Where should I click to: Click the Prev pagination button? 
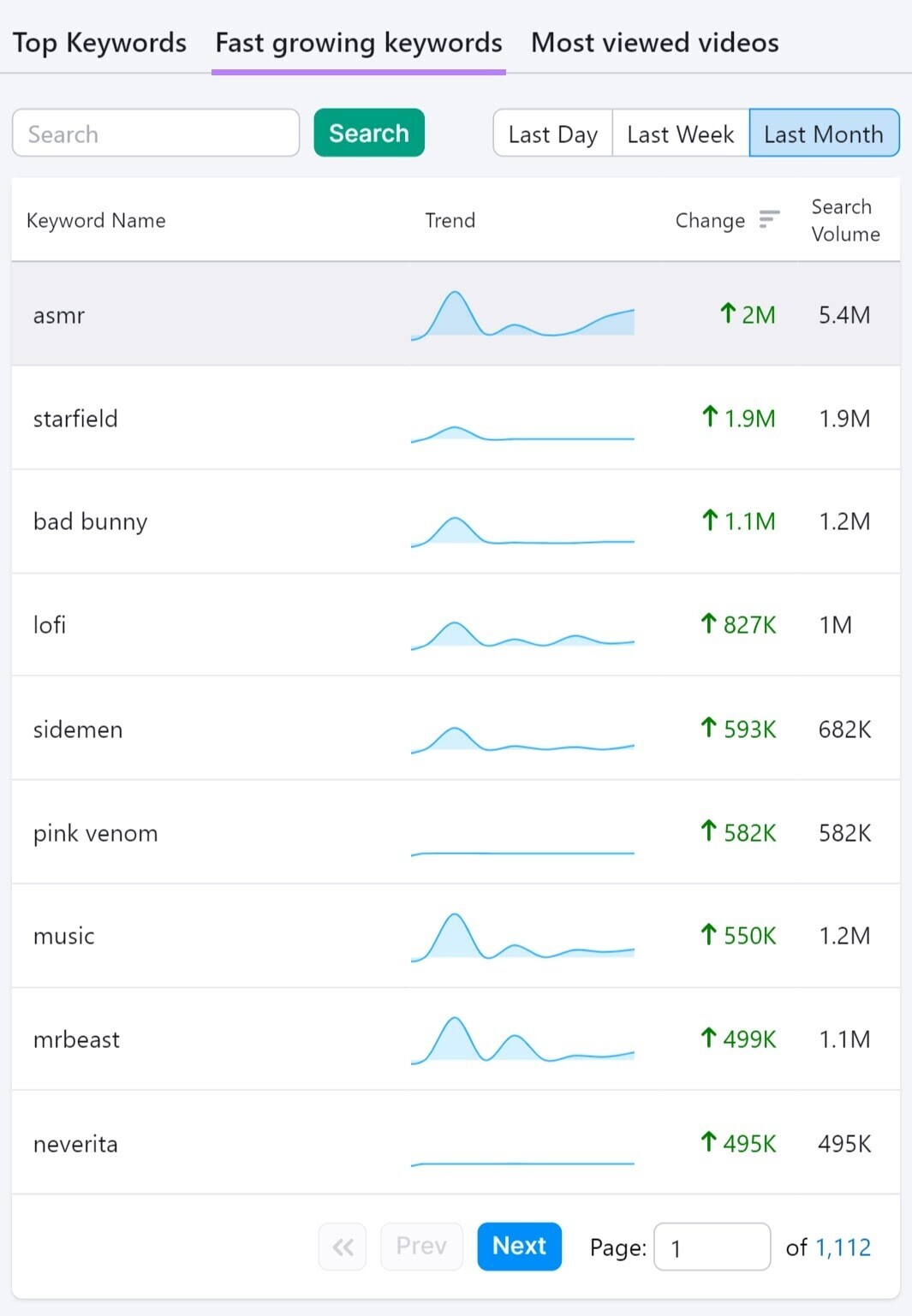421,1247
